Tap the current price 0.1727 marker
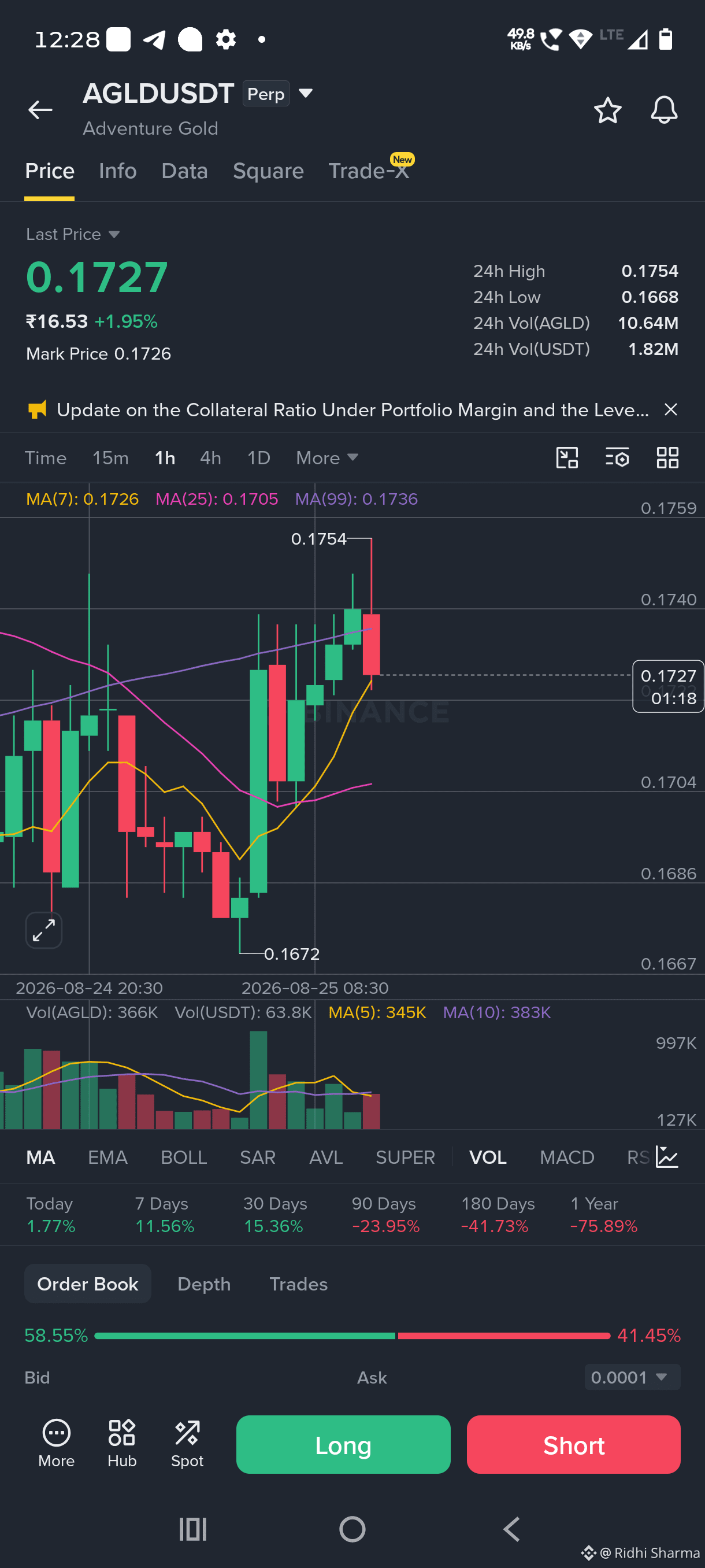The height and width of the screenshot is (1568, 705). (668, 687)
